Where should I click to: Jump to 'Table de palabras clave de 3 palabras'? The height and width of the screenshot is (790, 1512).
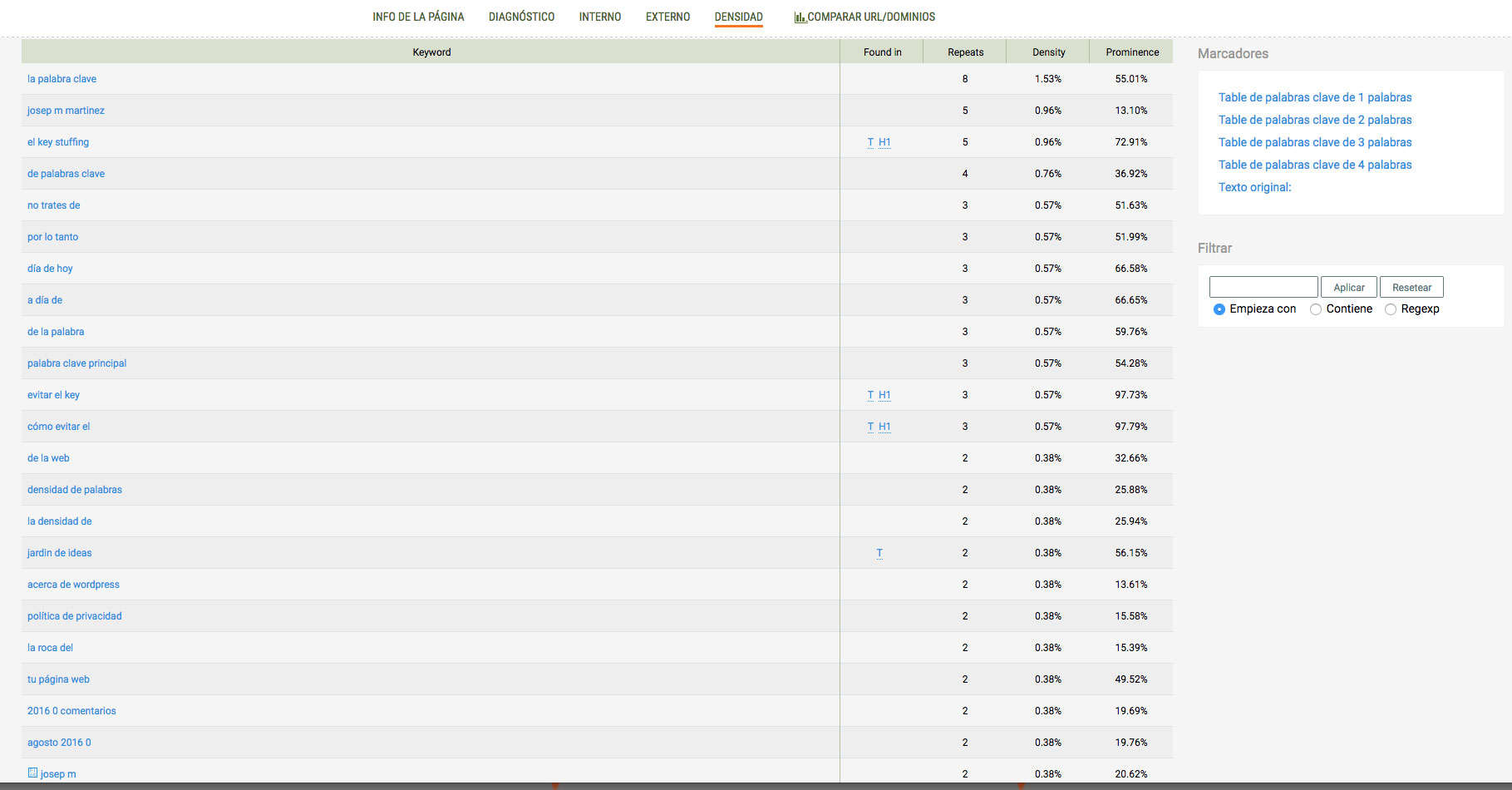(x=1315, y=142)
